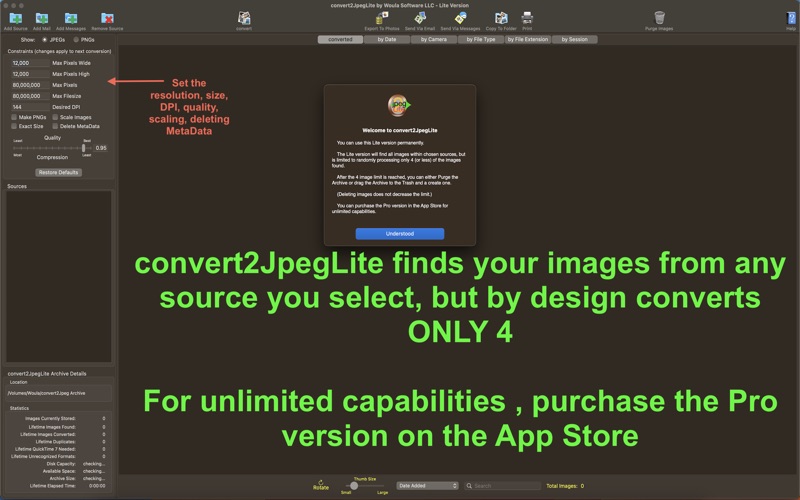
Task: Enable the Exact Size checkbox
Action: pos(14,126)
